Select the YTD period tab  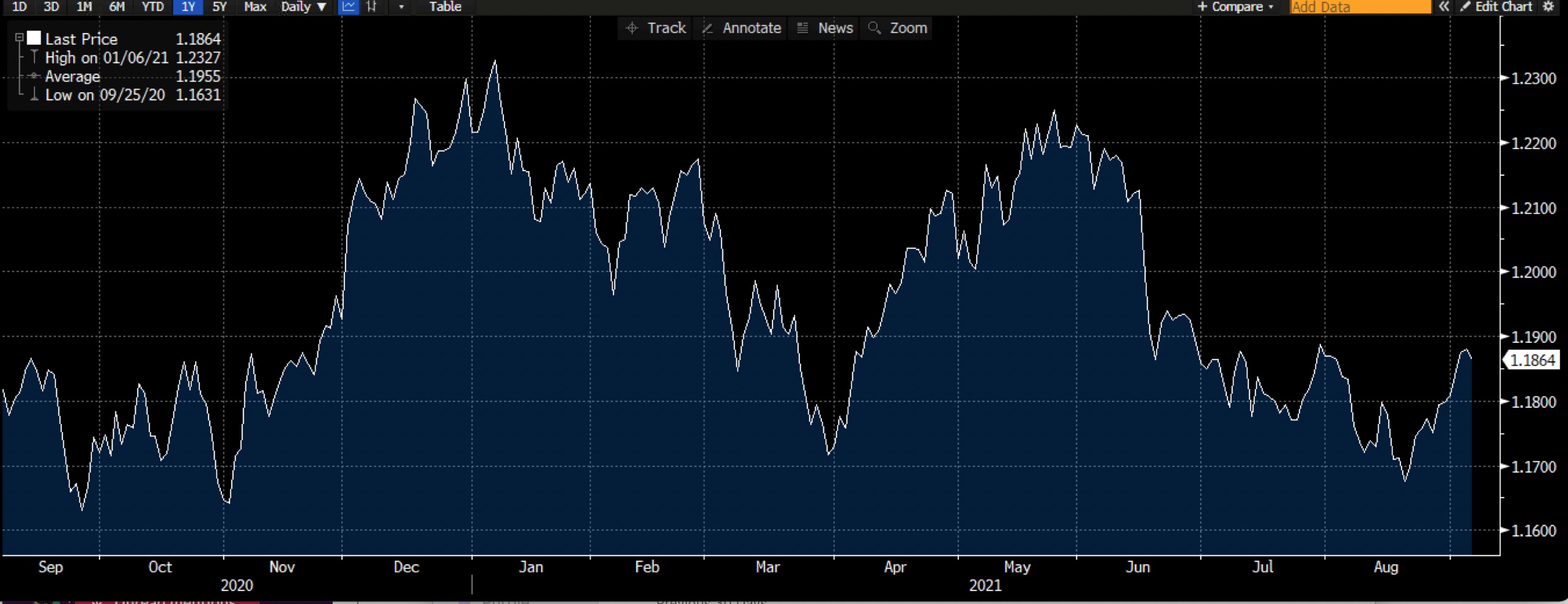click(152, 7)
